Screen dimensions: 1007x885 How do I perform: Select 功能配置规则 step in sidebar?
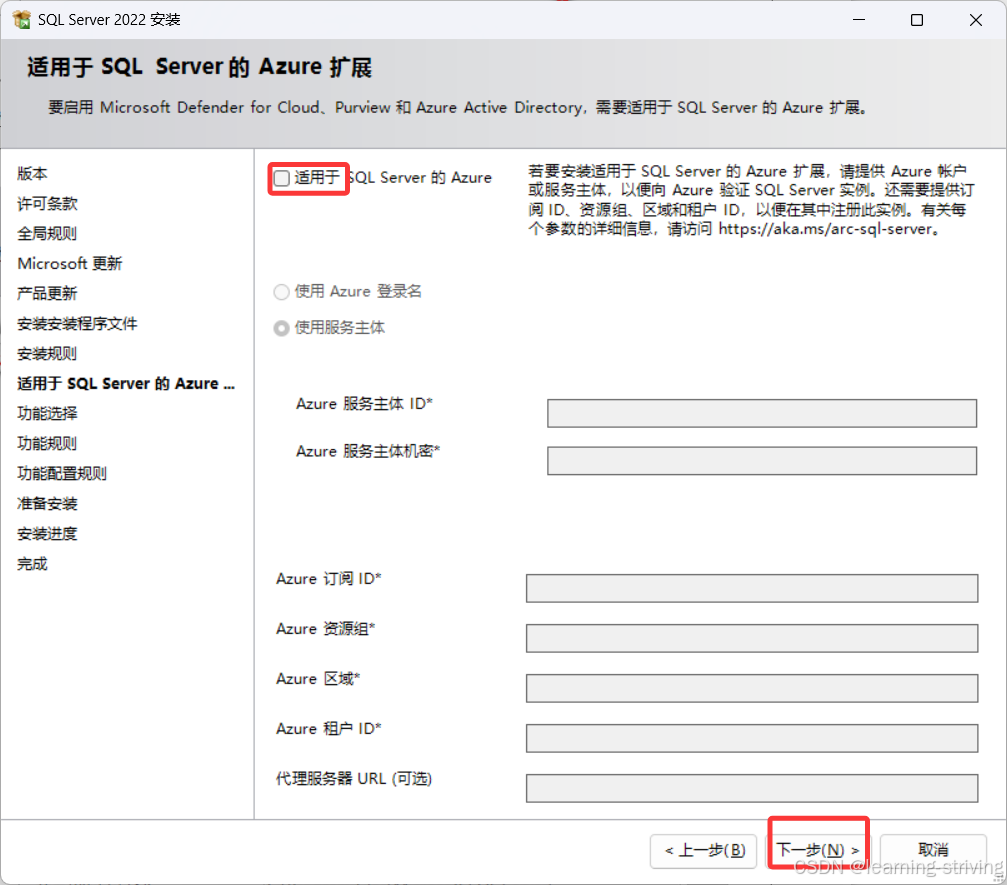(62, 473)
